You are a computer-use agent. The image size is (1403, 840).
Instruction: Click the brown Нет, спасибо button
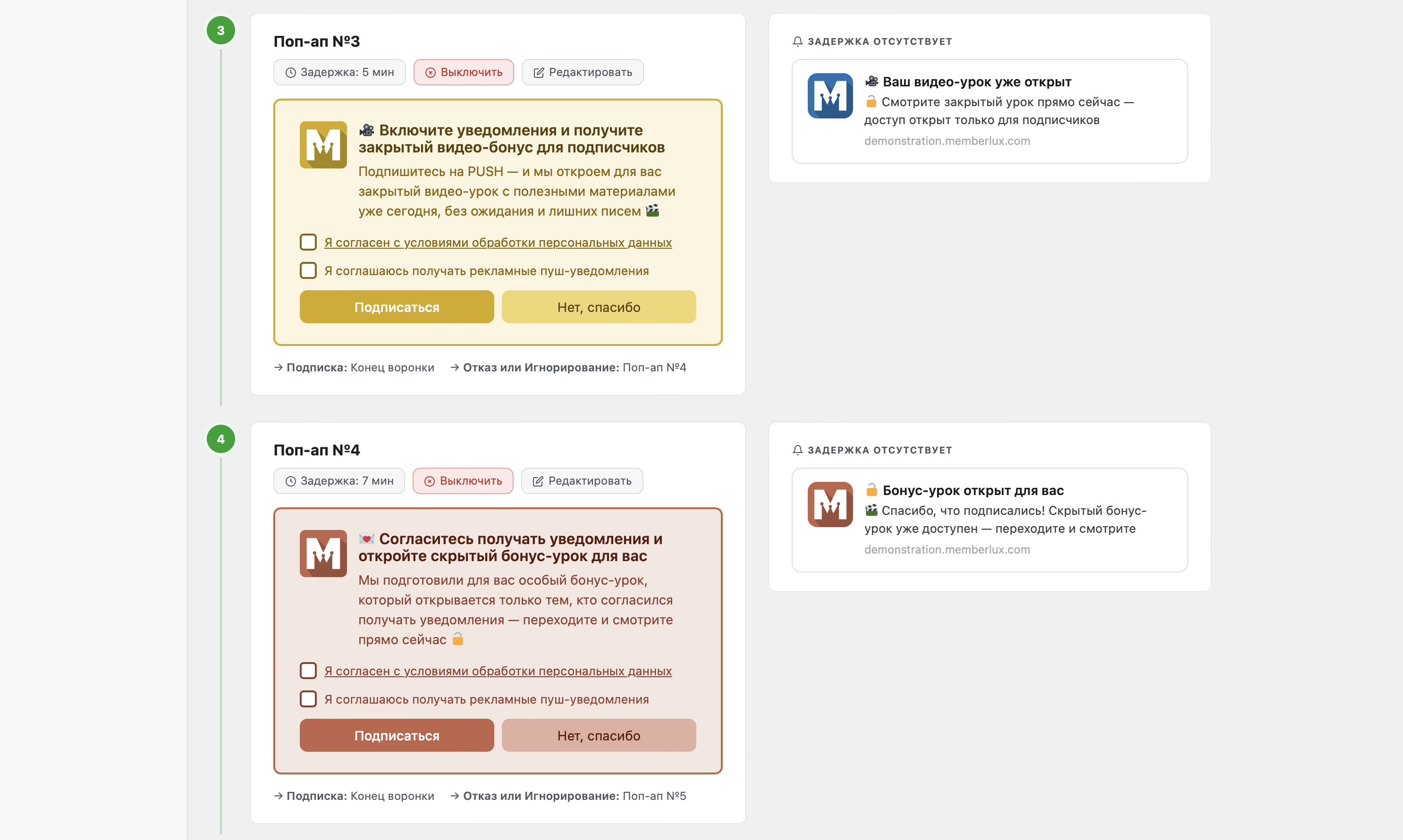pos(599,735)
